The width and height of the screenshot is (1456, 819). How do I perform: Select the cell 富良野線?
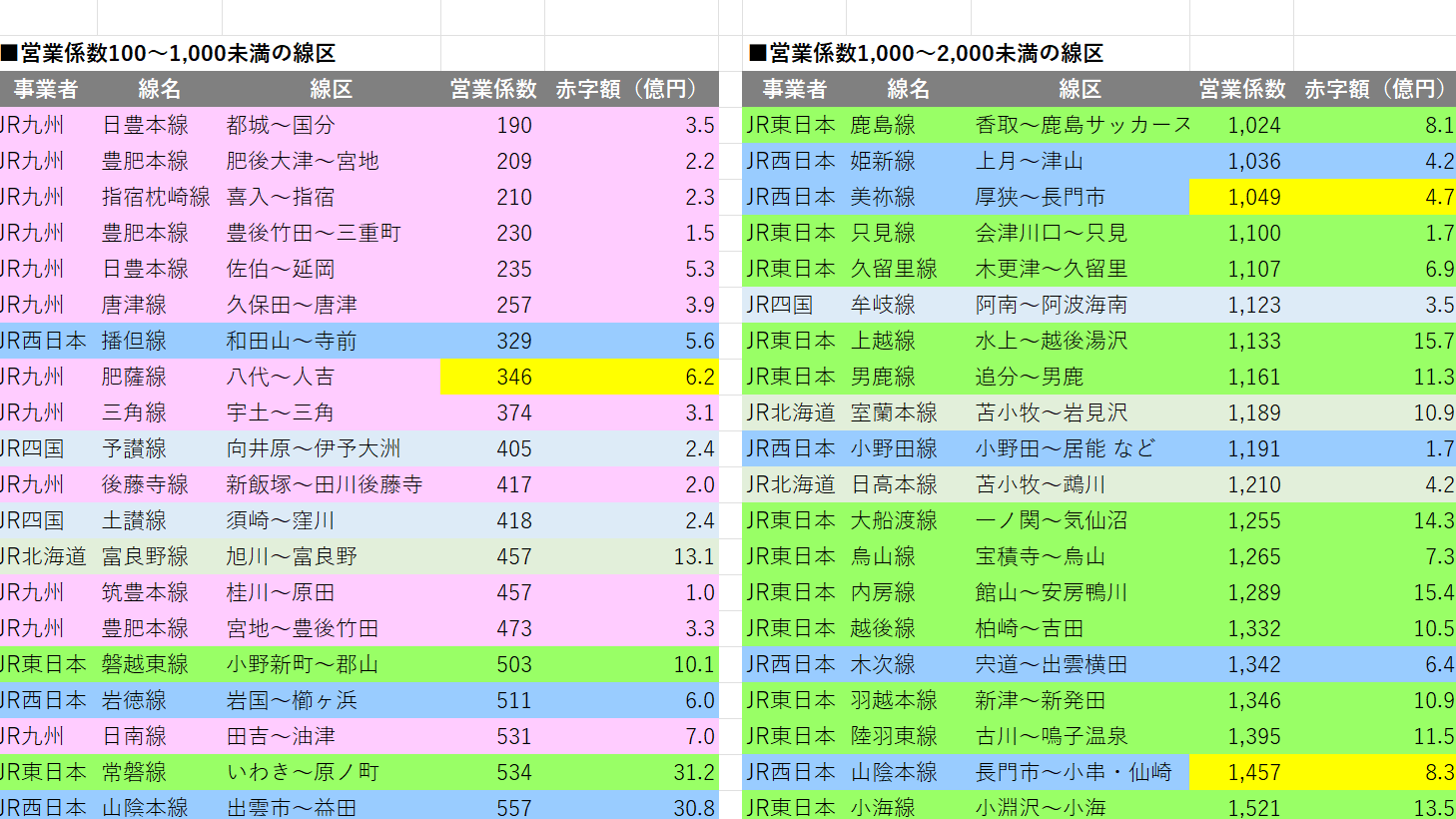tap(160, 556)
